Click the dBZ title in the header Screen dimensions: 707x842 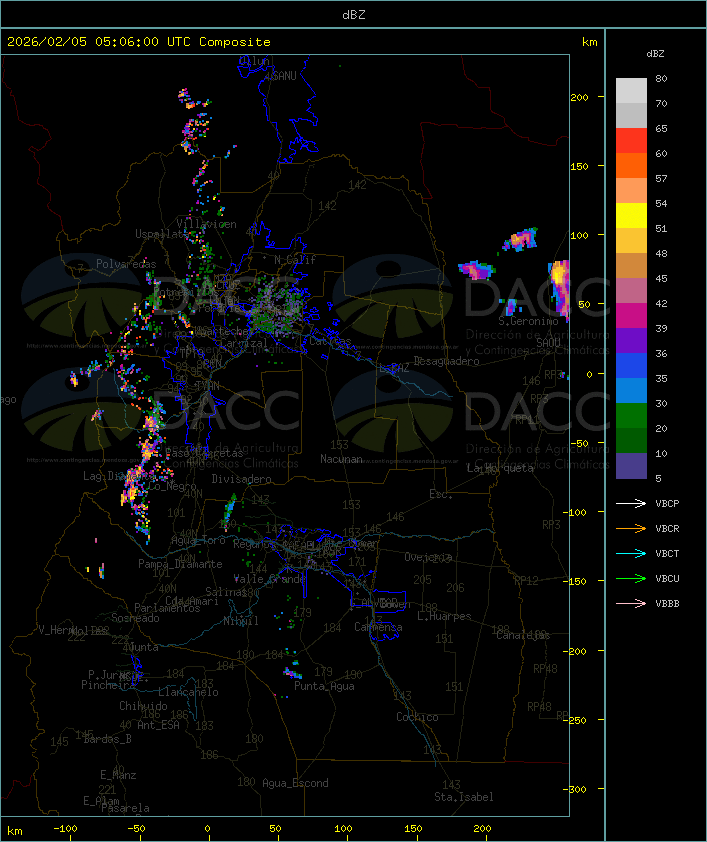coord(354,14)
